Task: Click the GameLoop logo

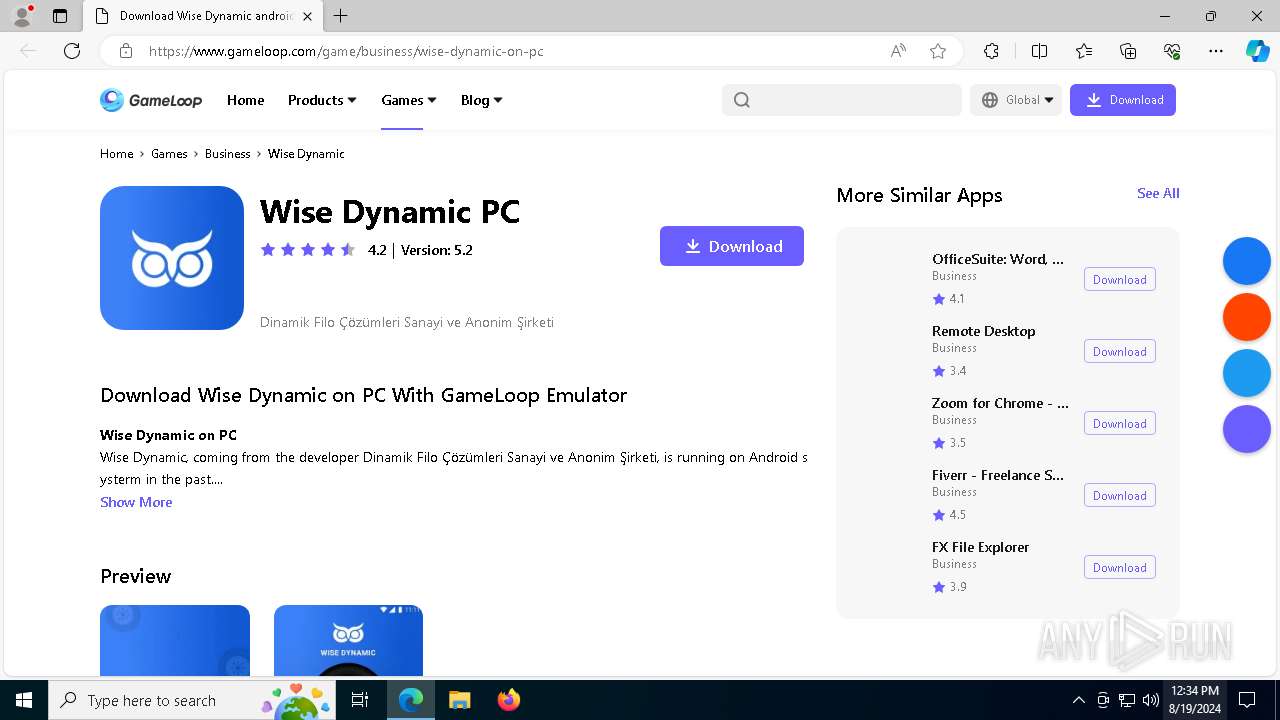Action: point(151,100)
